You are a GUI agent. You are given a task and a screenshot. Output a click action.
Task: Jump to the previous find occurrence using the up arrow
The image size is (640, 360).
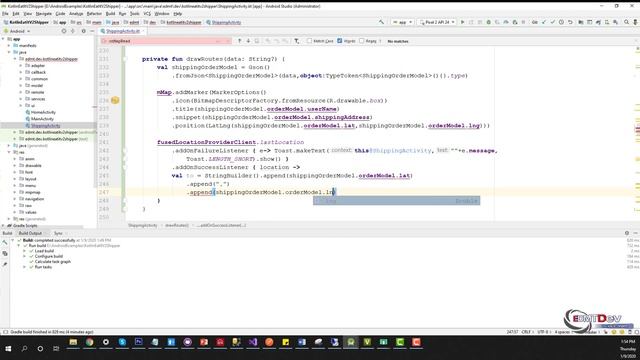(x=240, y=41)
